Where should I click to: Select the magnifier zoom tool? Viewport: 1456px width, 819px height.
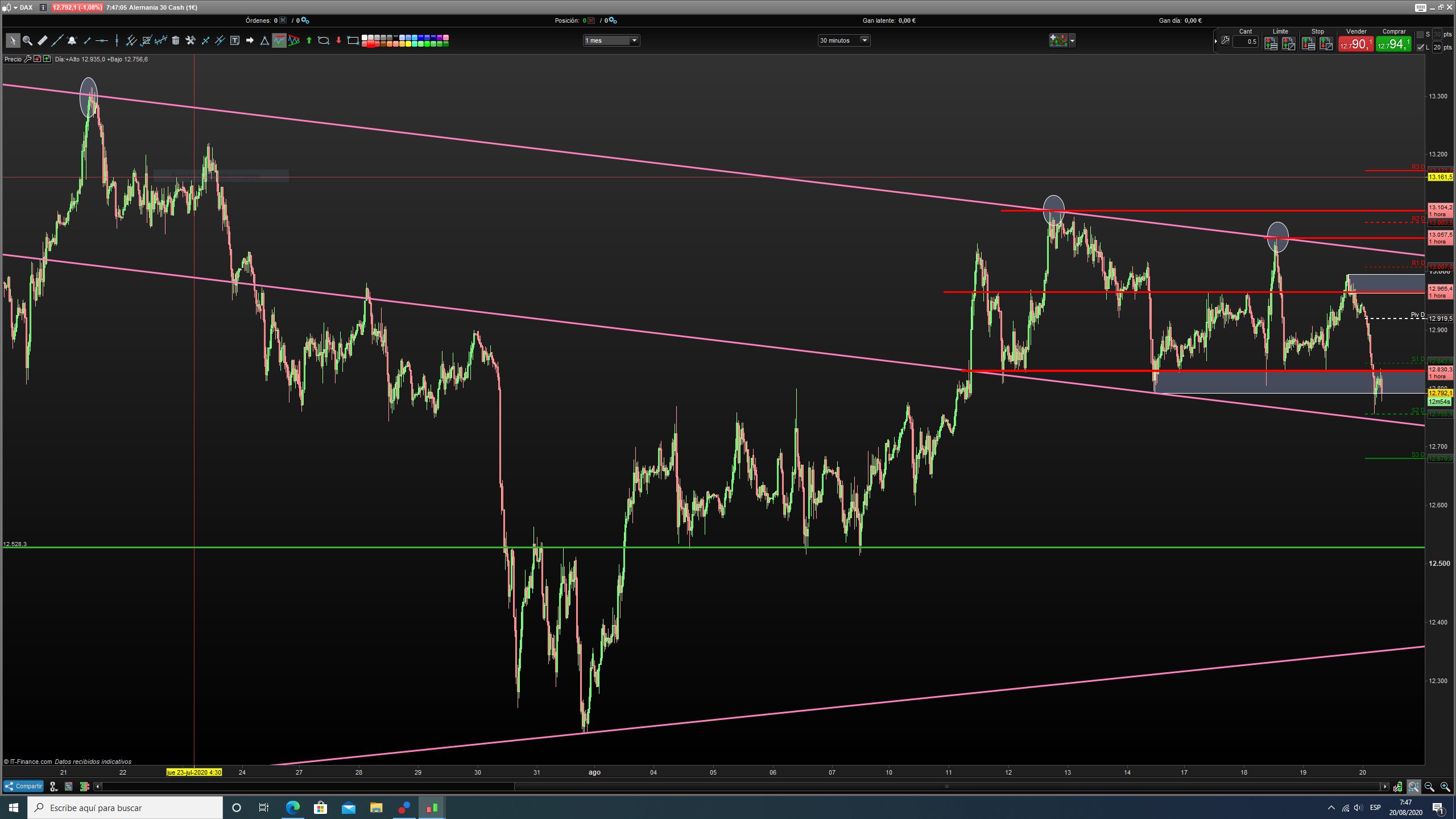pos(27,40)
